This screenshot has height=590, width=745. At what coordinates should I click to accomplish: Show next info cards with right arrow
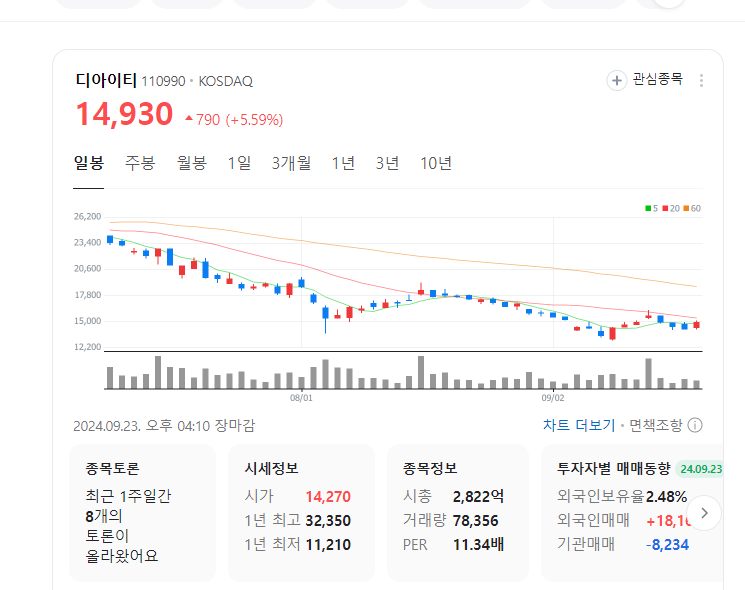[x=704, y=513]
